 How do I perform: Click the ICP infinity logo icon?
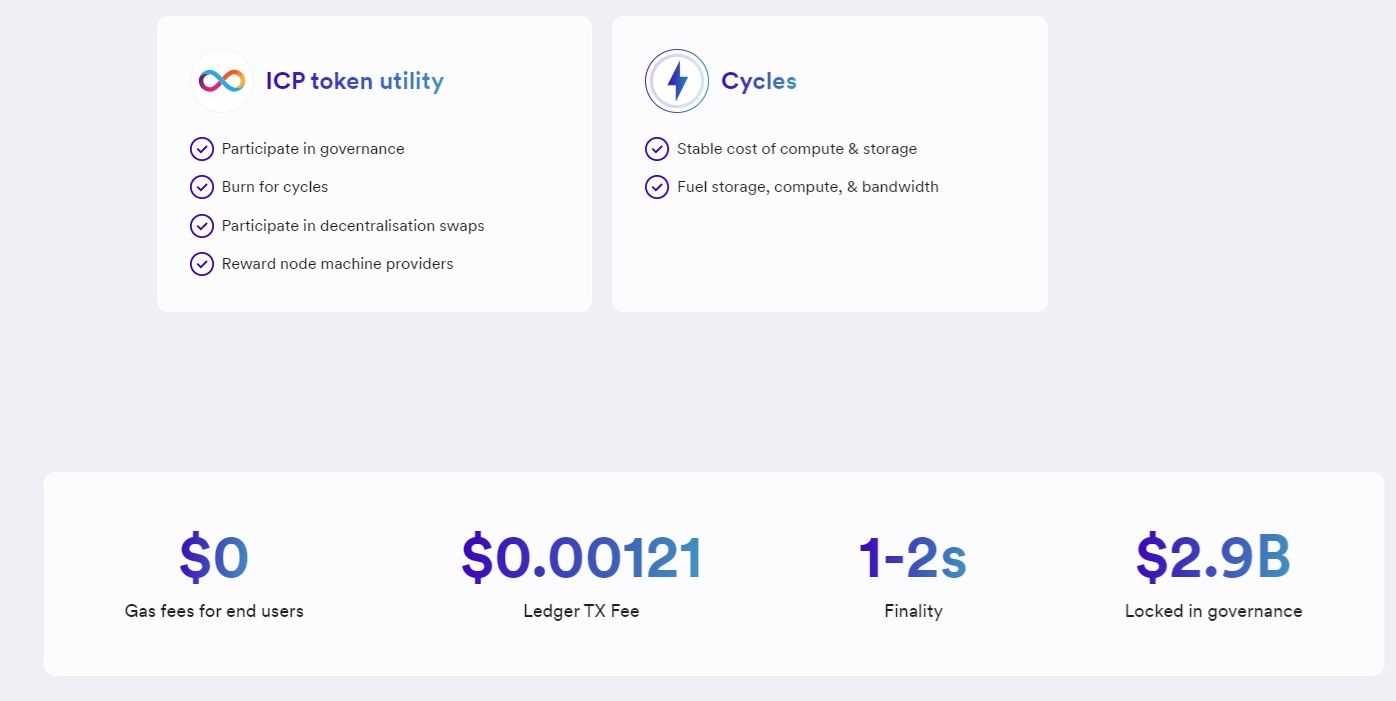222,81
